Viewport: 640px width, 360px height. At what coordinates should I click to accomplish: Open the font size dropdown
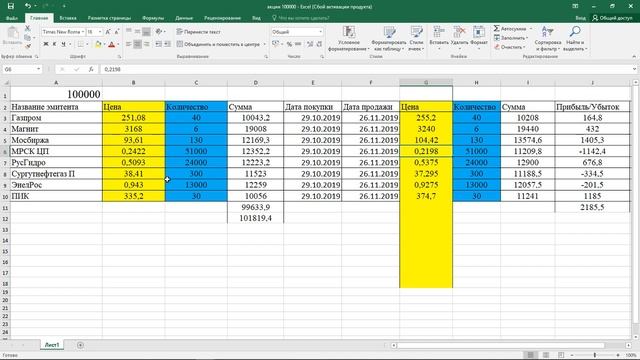(x=100, y=32)
